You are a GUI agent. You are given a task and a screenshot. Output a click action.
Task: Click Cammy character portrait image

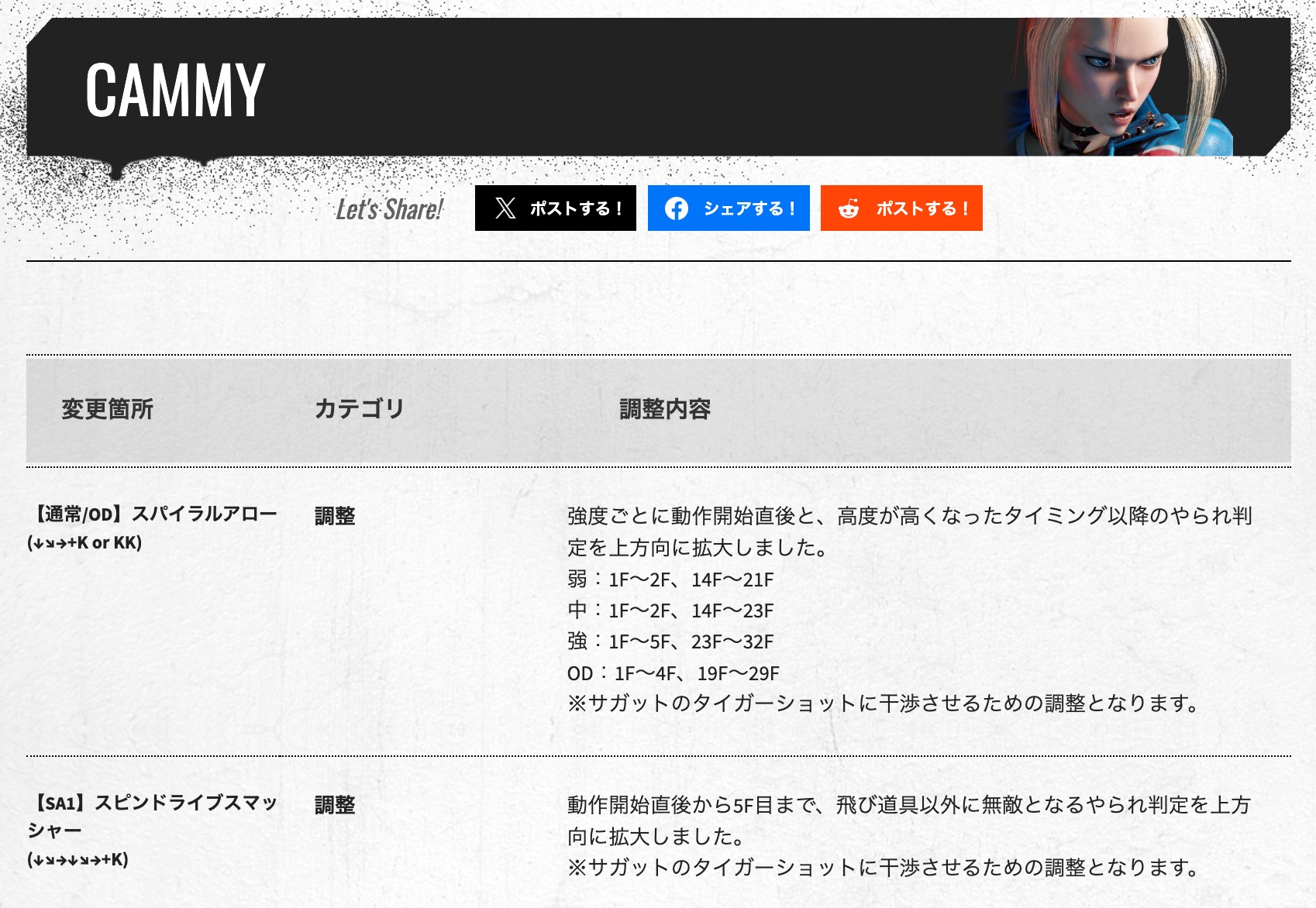[x=1120, y=87]
